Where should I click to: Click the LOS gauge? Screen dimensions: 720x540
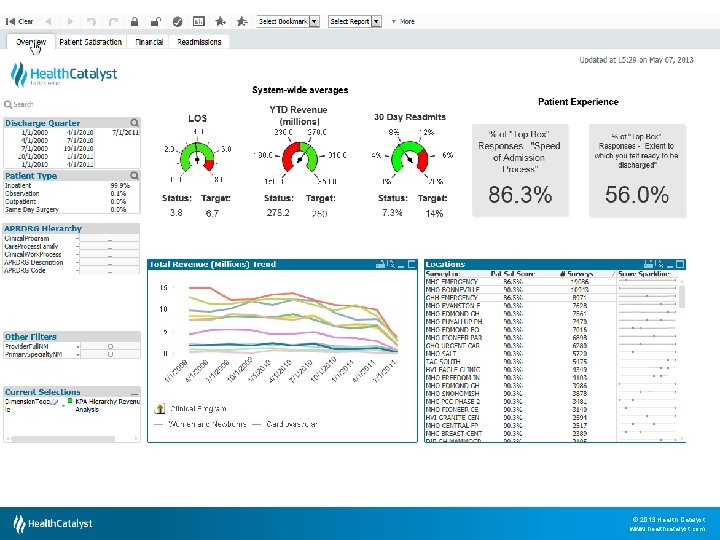[197, 156]
